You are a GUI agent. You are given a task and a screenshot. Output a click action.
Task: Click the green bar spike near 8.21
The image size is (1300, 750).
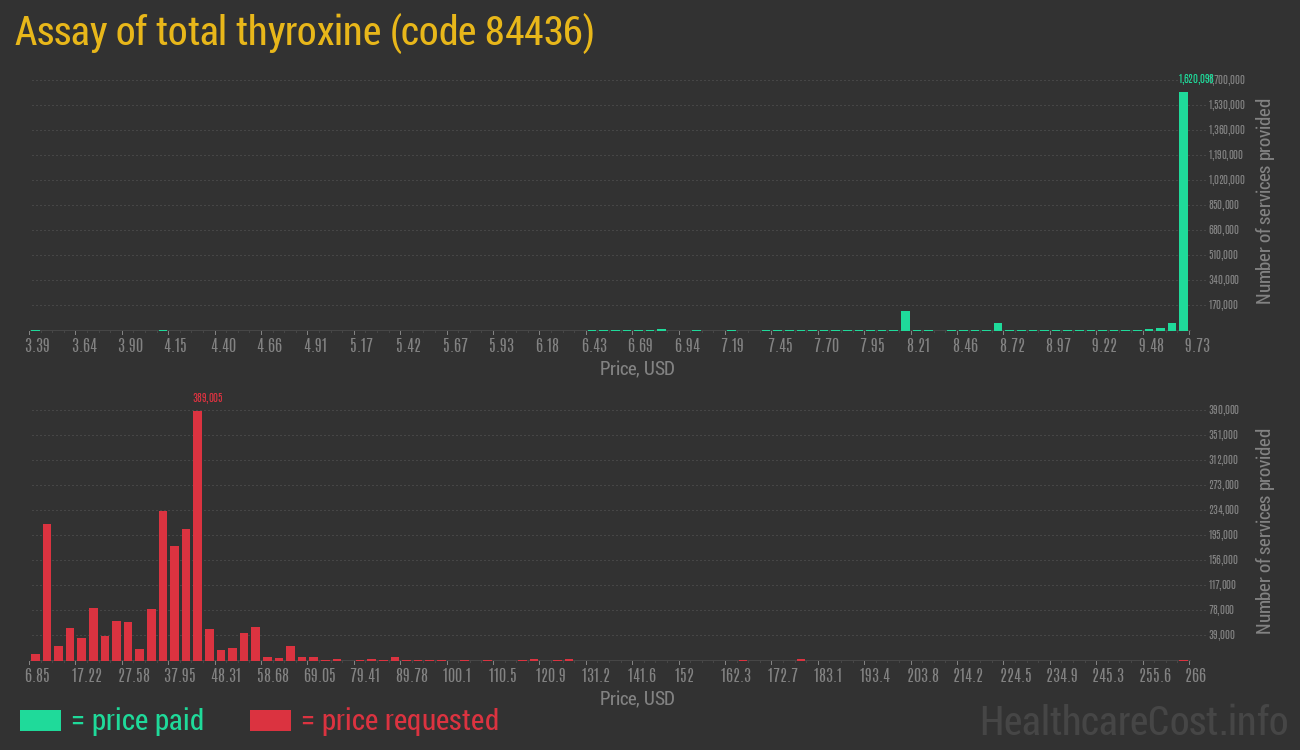pos(906,320)
